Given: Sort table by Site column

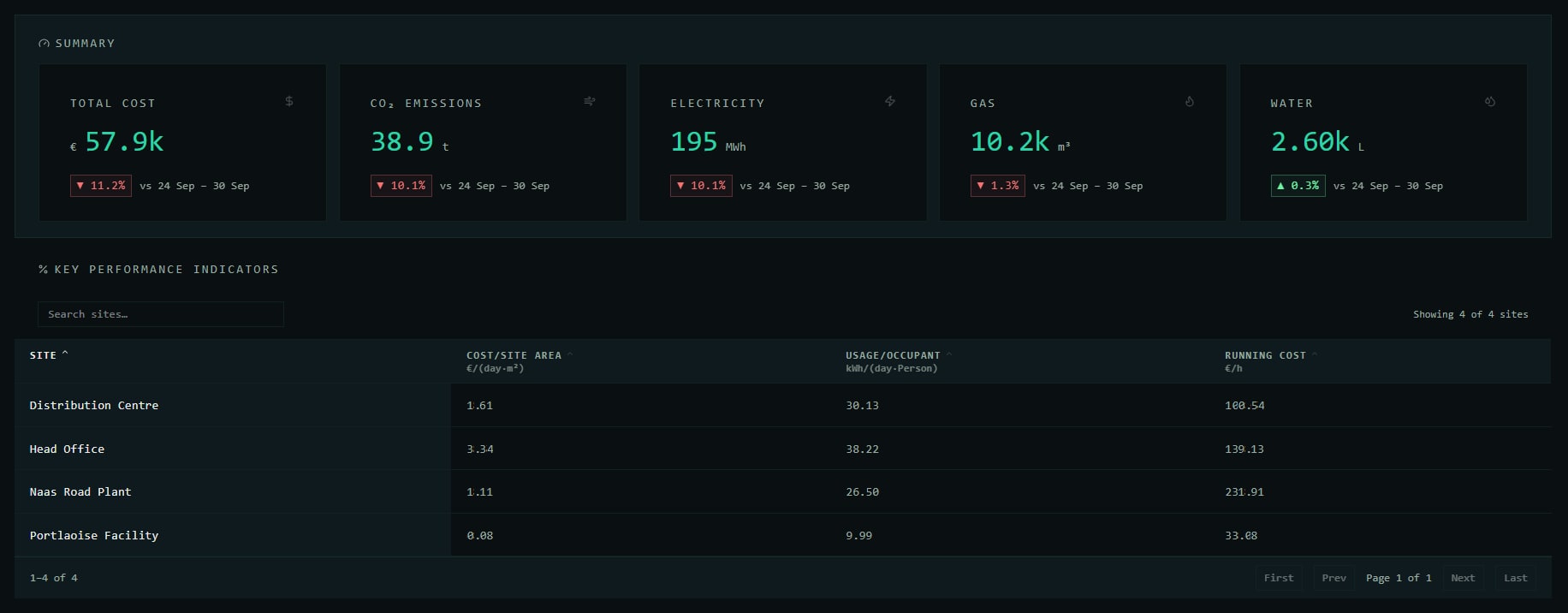Looking at the screenshot, I should [49, 355].
